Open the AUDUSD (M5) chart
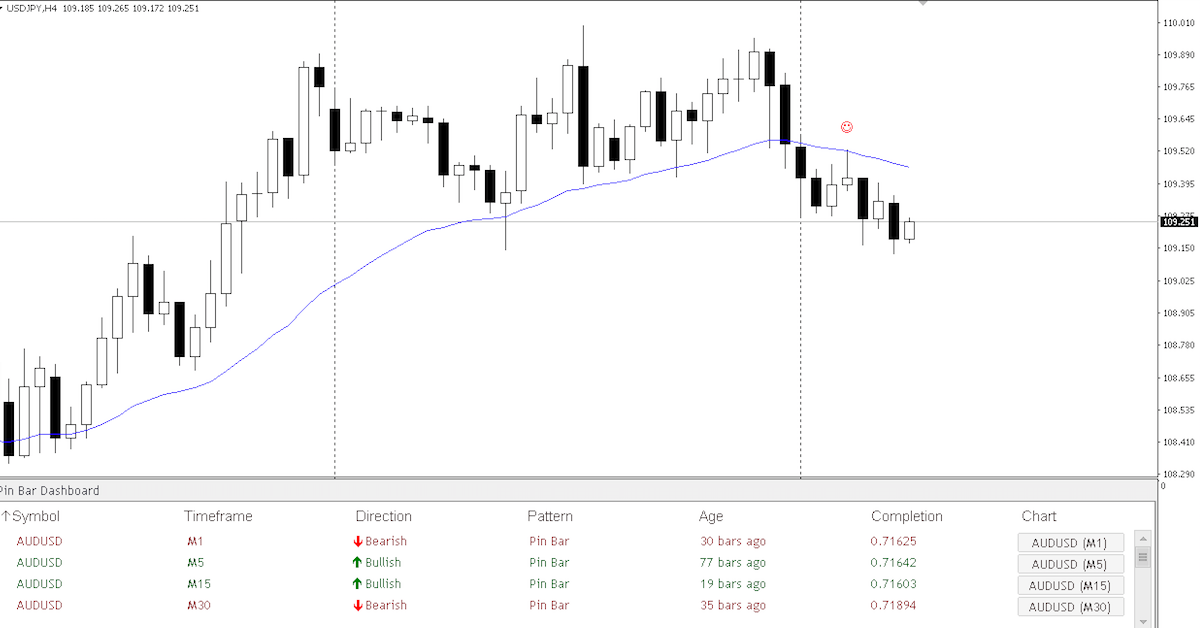The height and width of the screenshot is (628, 1200). point(1070,563)
